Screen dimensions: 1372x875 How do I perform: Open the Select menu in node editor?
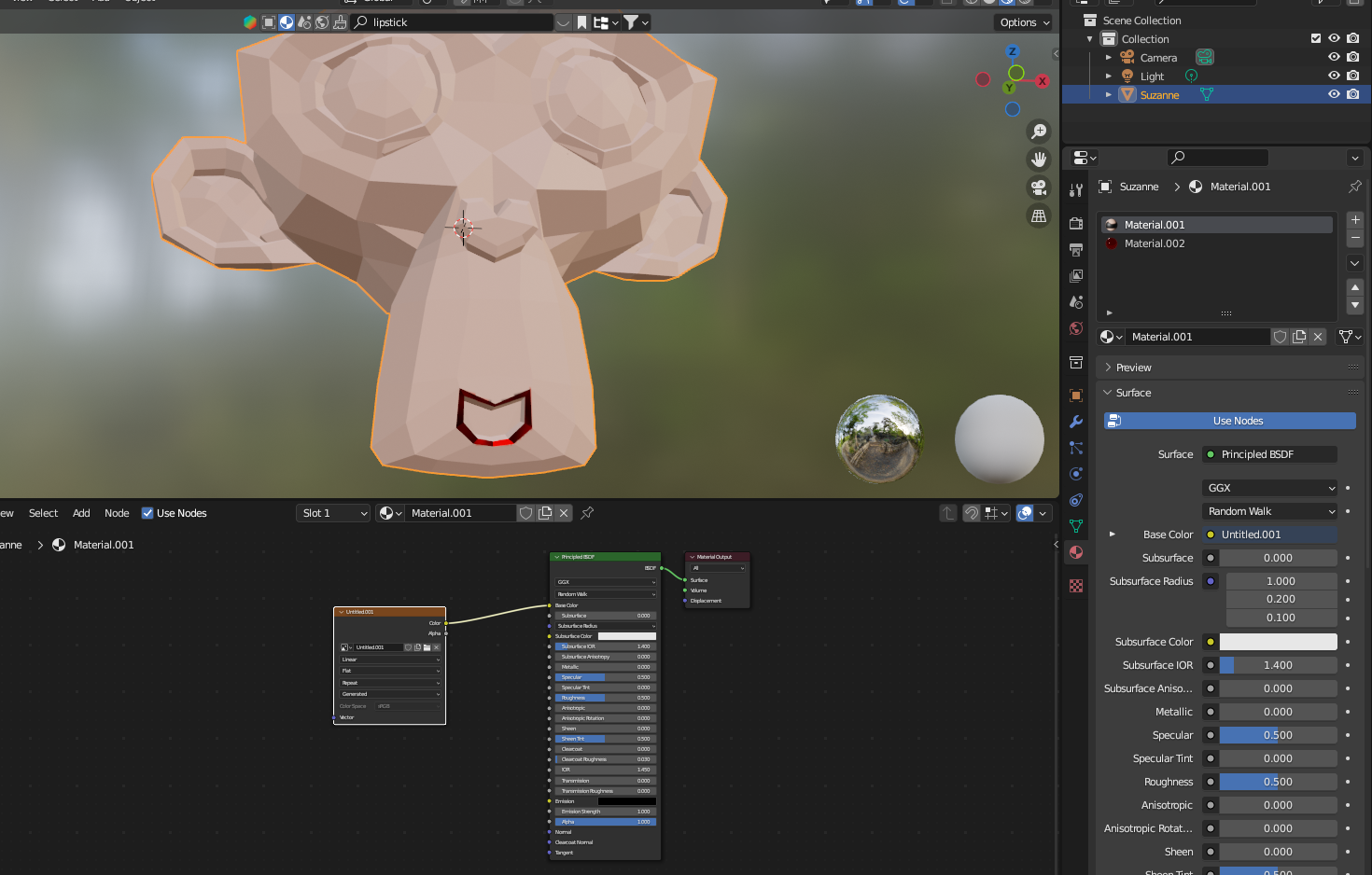click(43, 513)
